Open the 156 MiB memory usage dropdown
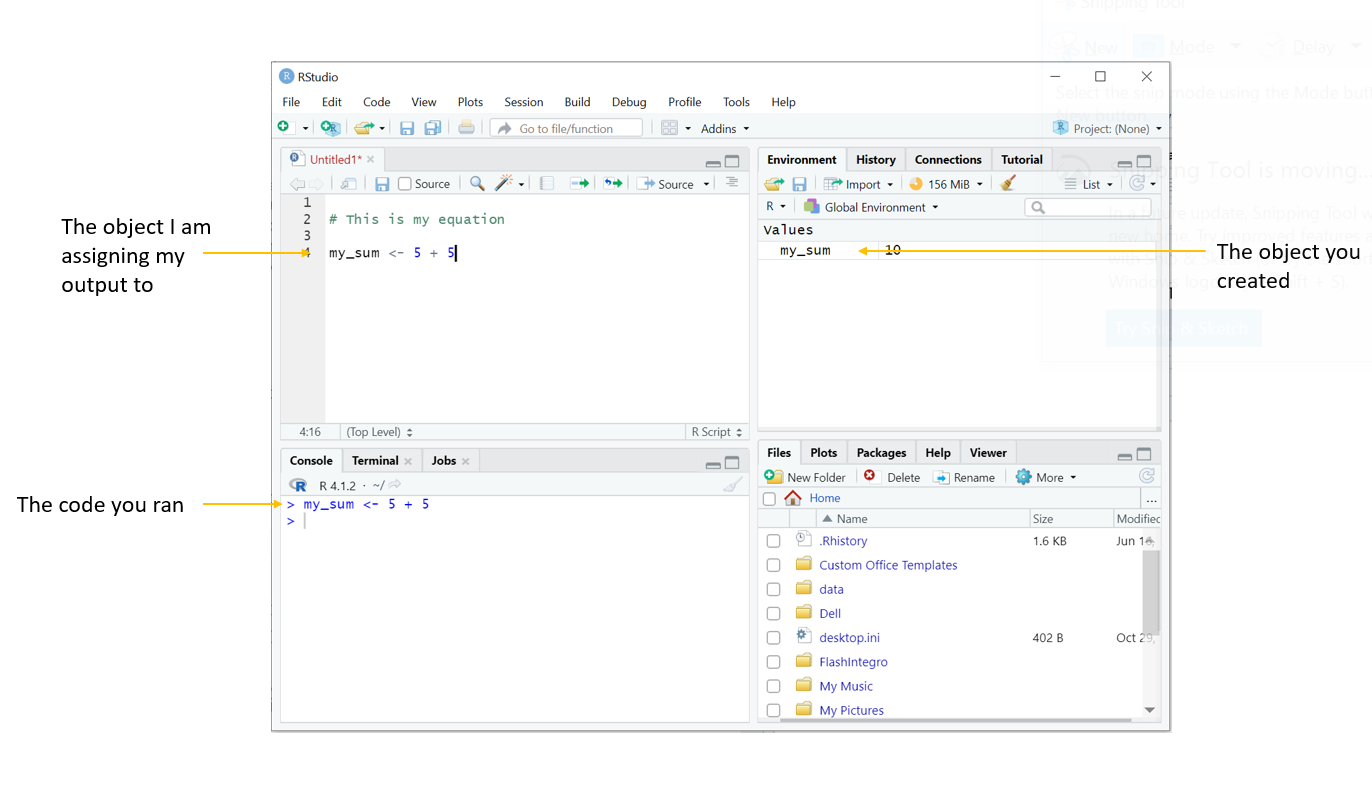The image size is (1372, 801). point(945,184)
